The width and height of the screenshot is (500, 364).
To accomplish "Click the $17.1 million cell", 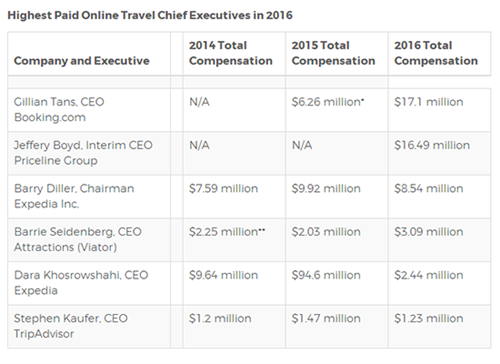I will pyautogui.click(x=439, y=110).
